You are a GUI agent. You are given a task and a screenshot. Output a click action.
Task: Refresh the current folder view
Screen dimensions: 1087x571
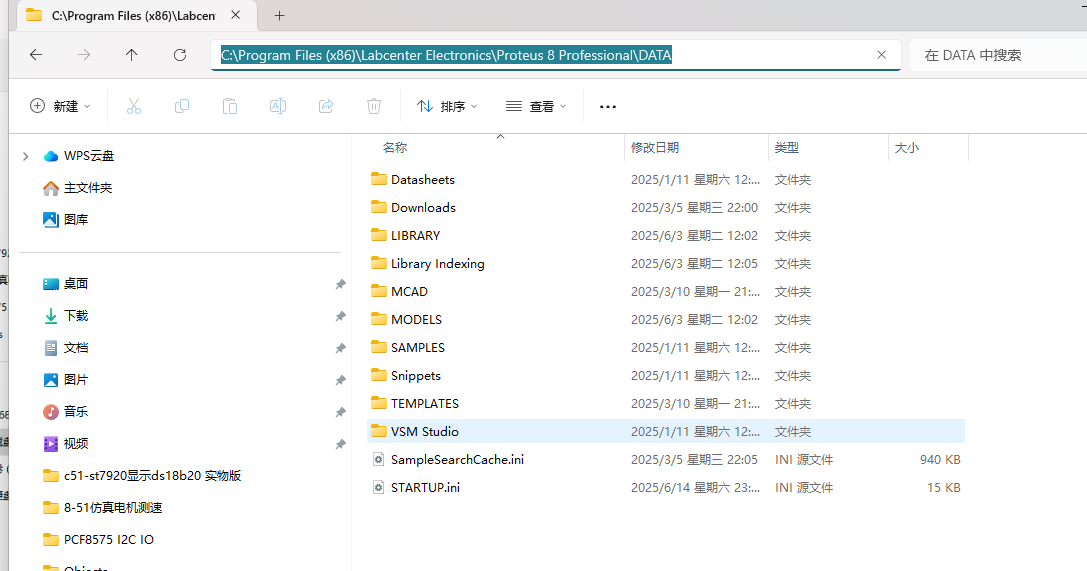pos(180,55)
